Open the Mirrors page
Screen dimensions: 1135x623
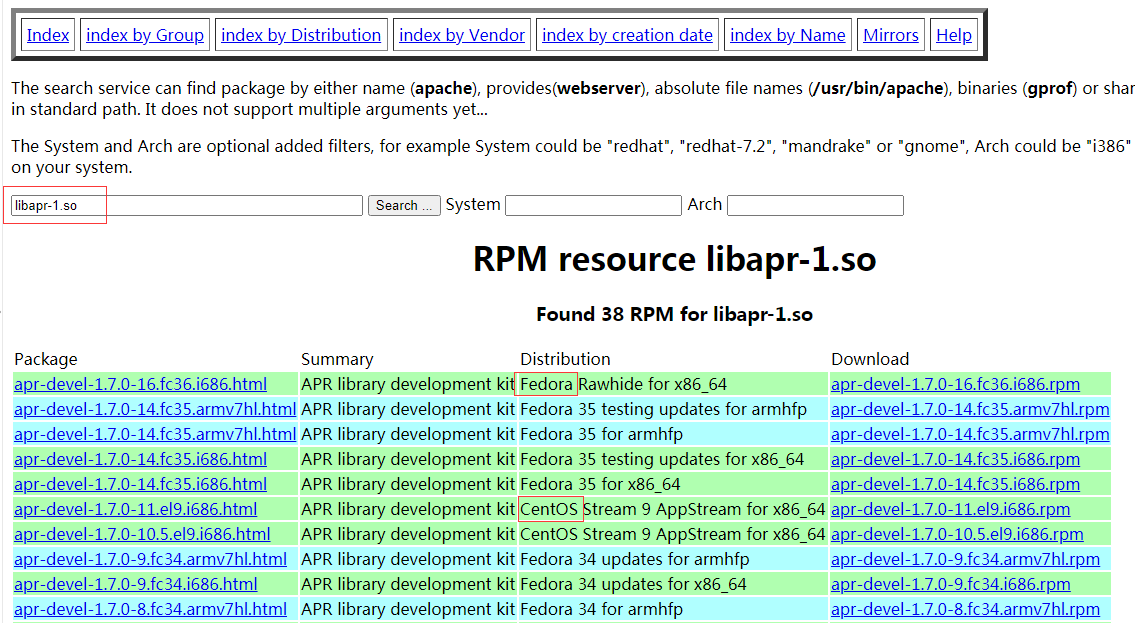coord(890,34)
